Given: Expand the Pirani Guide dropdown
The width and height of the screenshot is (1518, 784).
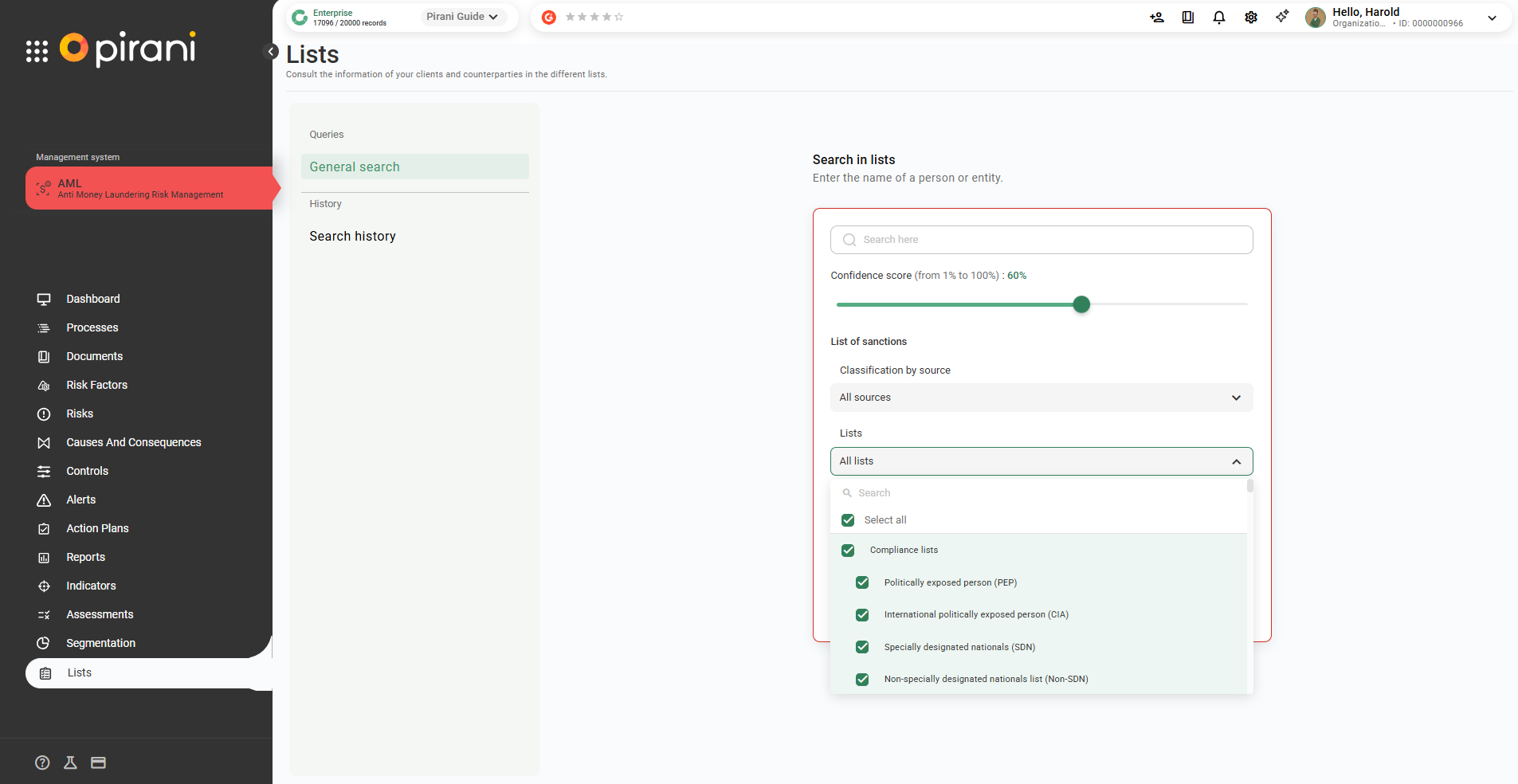Looking at the screenshot, I should click(x=462, y=17).
